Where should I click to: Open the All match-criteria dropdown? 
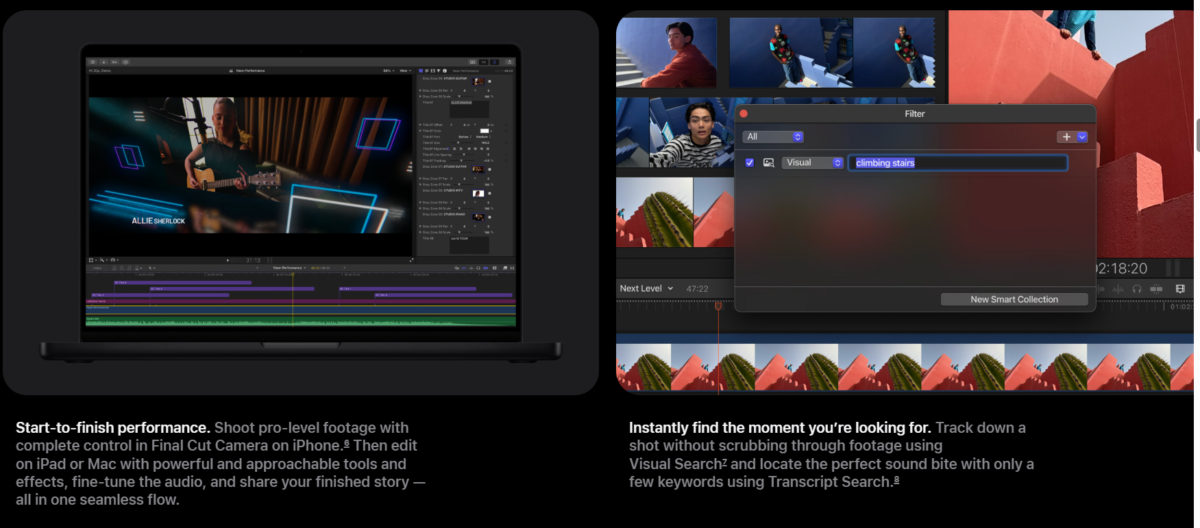click(772, 137)
